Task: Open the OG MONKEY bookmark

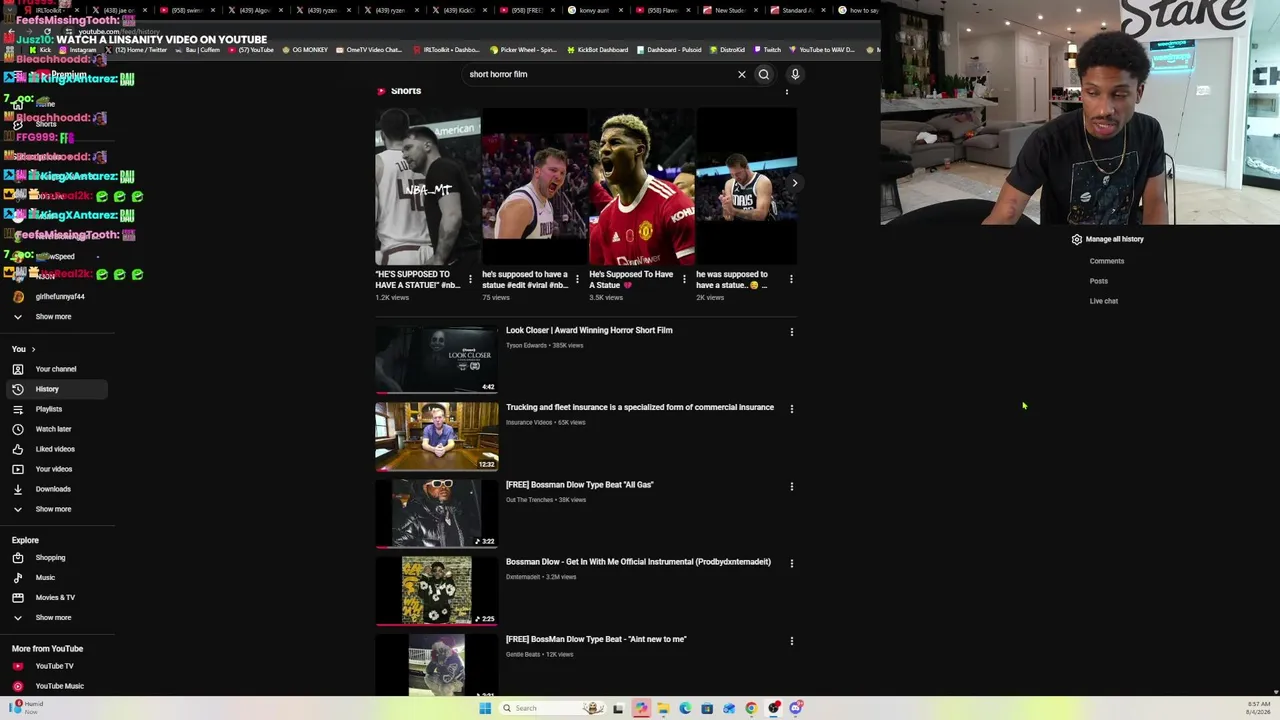Action: (305, 50)
